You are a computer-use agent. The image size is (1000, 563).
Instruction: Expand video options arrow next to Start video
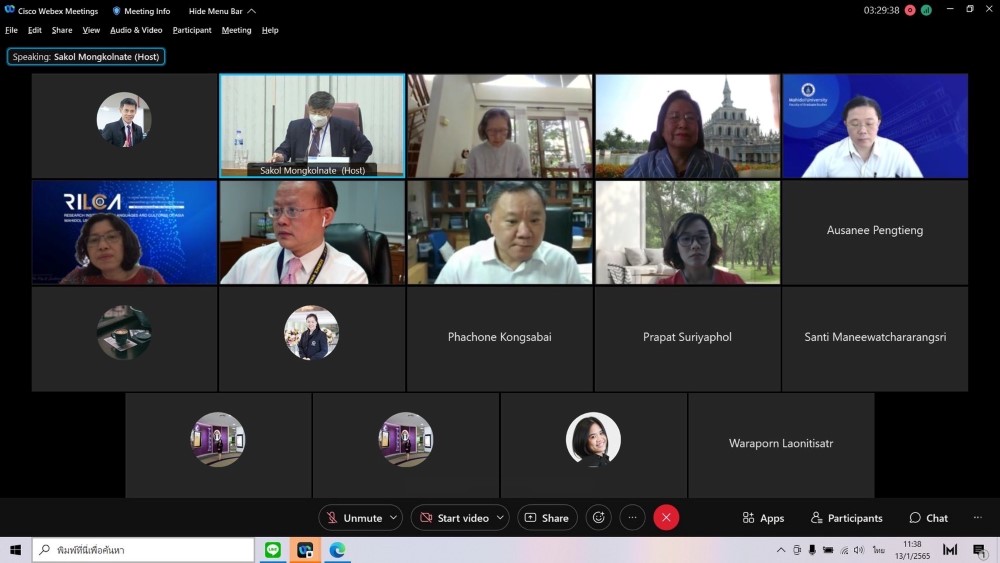500,518
